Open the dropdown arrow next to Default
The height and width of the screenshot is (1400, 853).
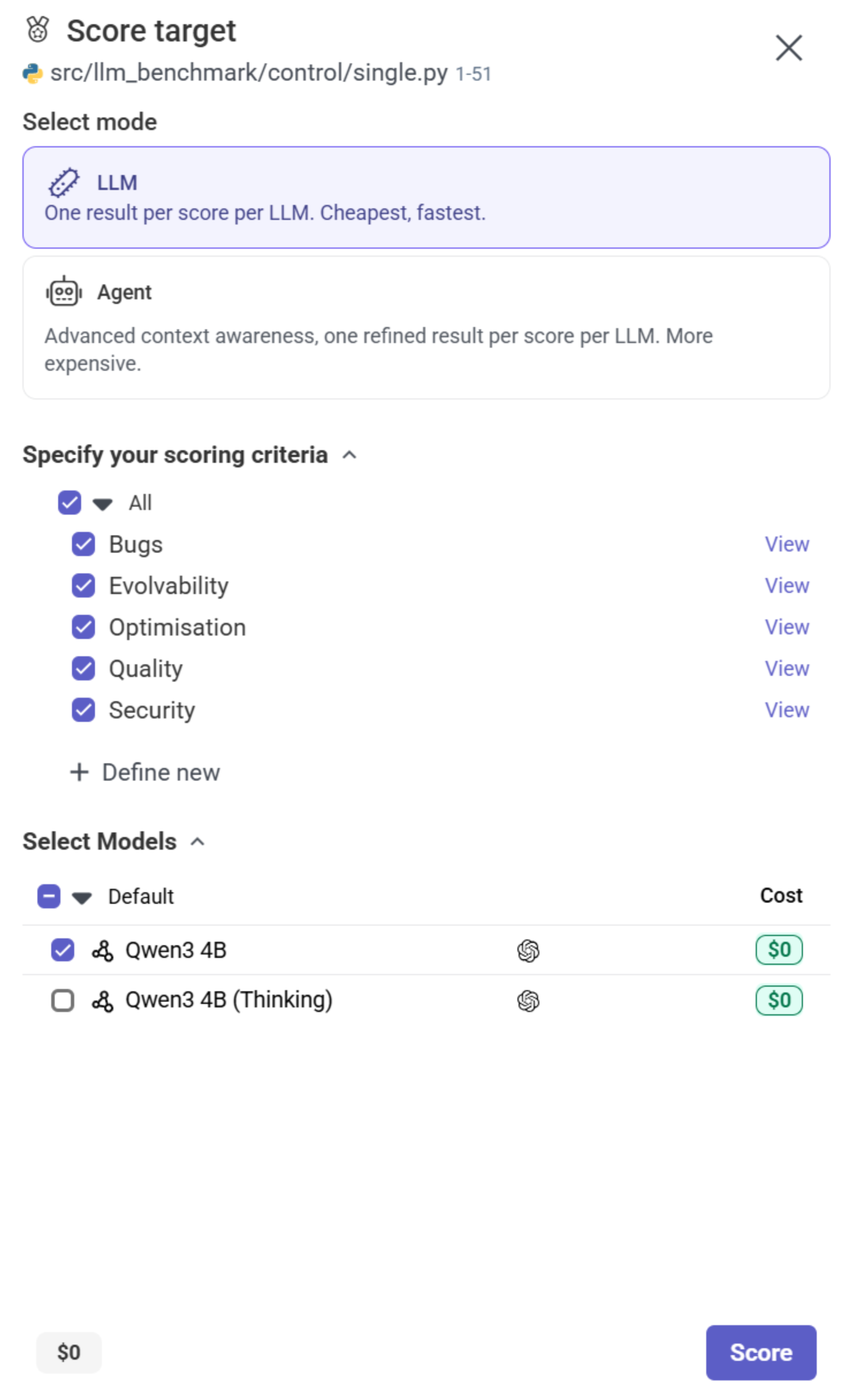click(81, 896)
